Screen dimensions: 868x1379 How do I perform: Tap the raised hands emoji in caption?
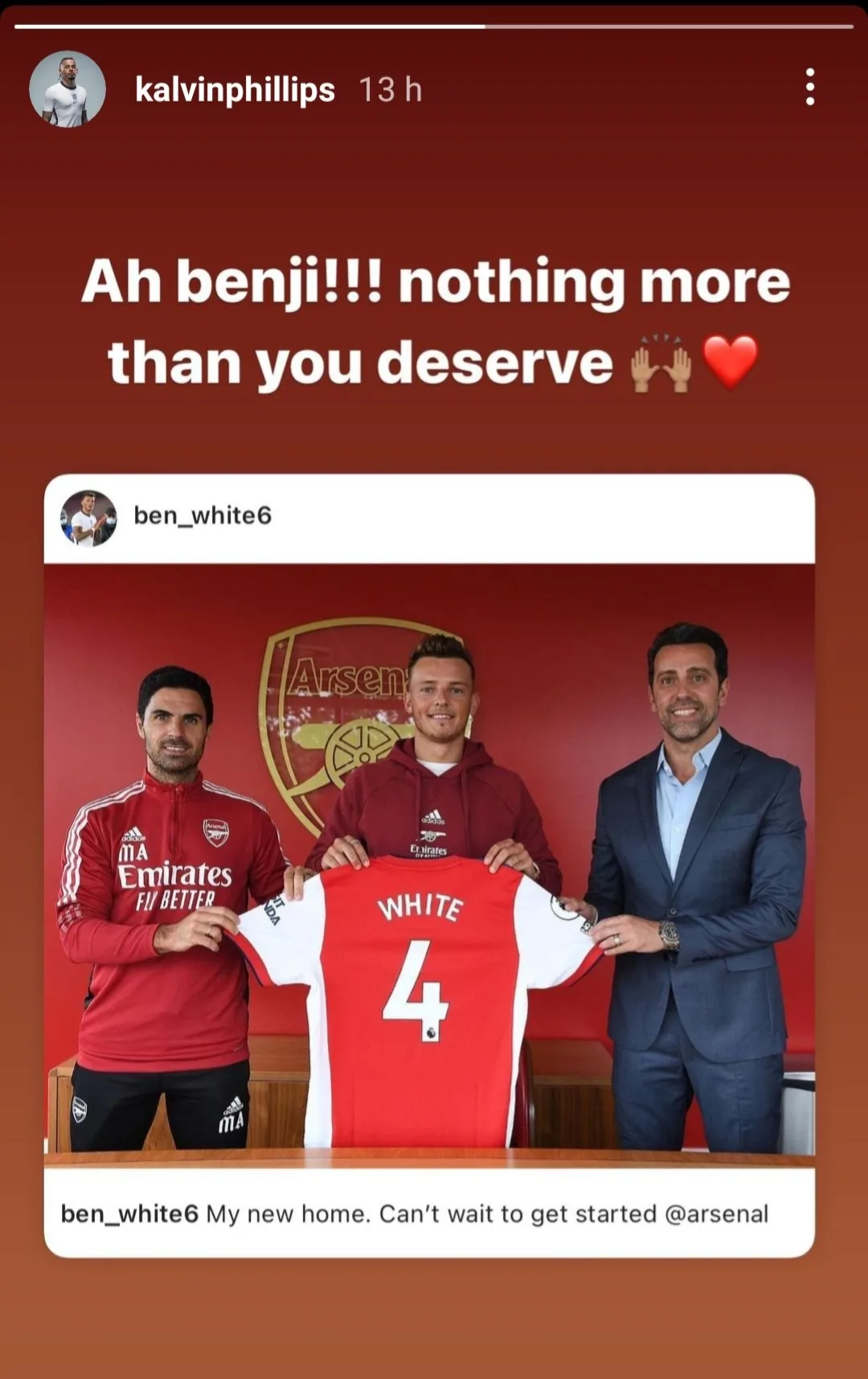coord(661,366)
